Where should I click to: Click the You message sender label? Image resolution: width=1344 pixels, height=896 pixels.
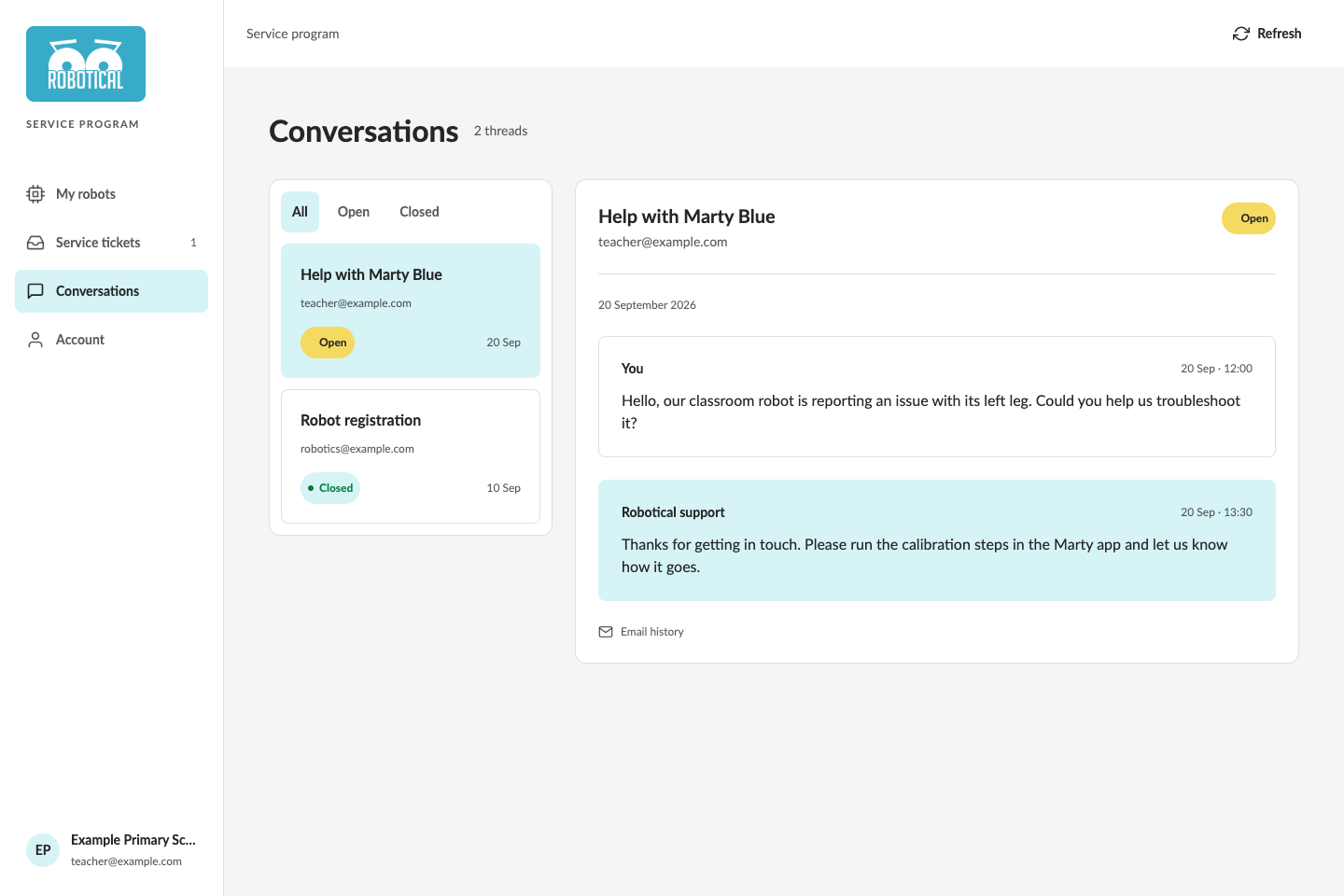pyautogui.click(x=633, y=369)
